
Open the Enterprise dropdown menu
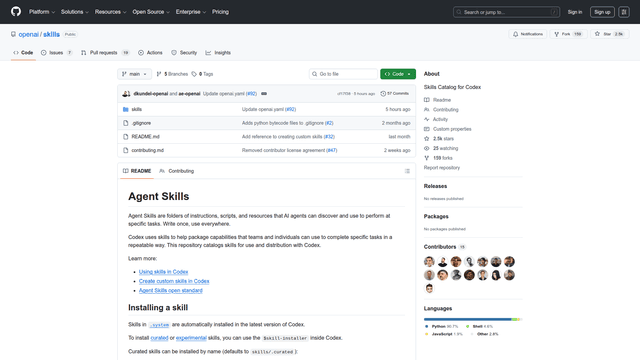191,12
